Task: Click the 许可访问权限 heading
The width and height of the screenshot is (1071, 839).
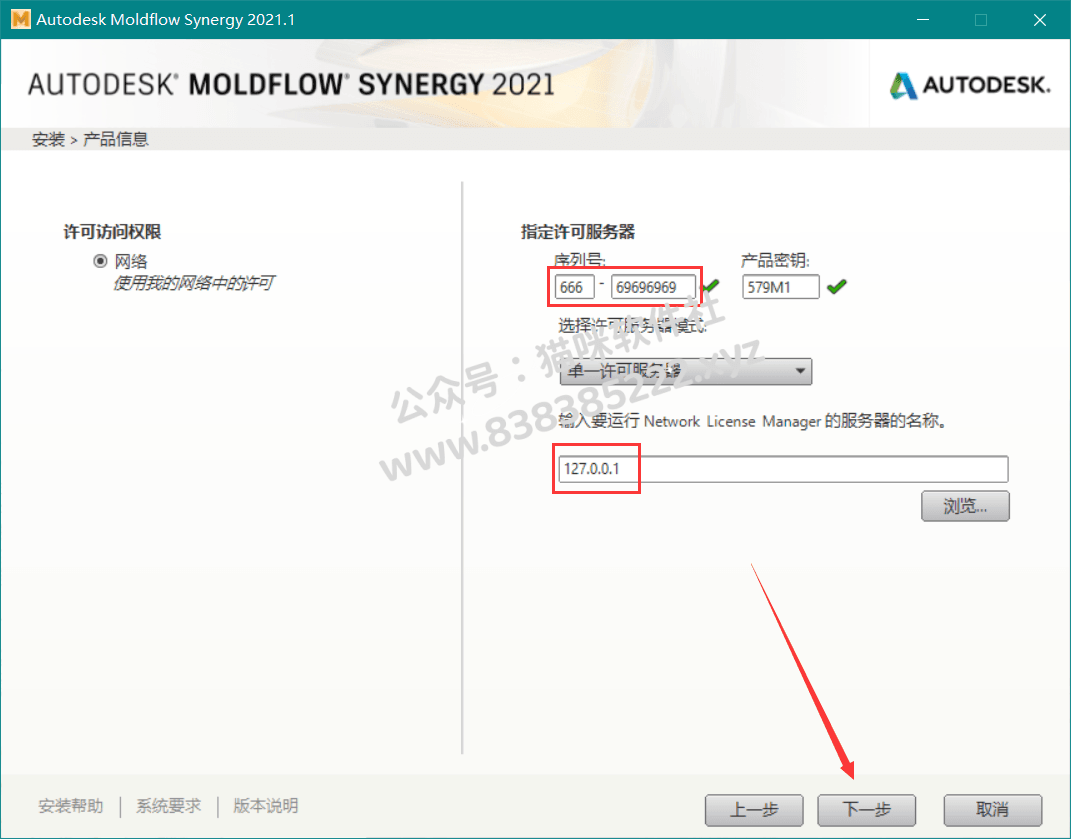Action: coord(112,232)
